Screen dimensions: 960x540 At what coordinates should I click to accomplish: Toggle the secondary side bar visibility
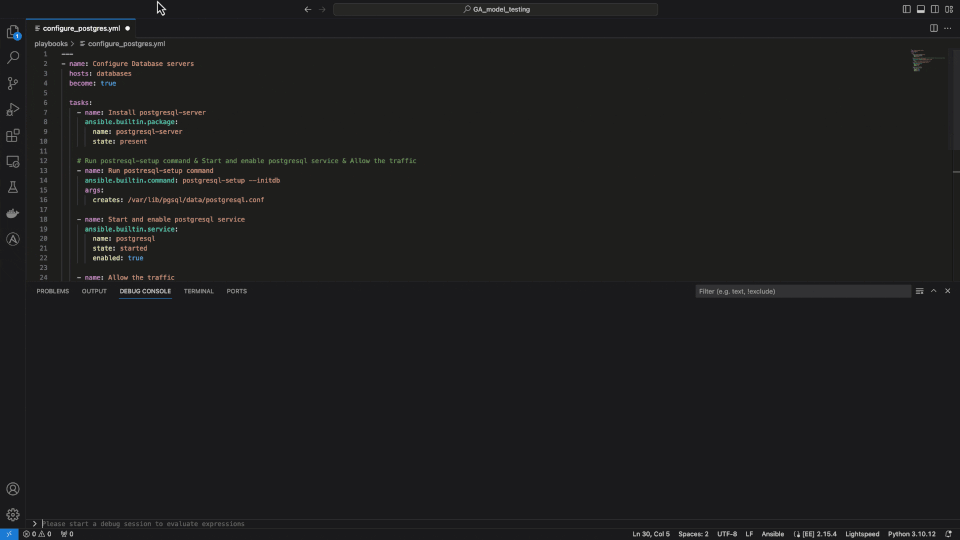tap(935, 9)
